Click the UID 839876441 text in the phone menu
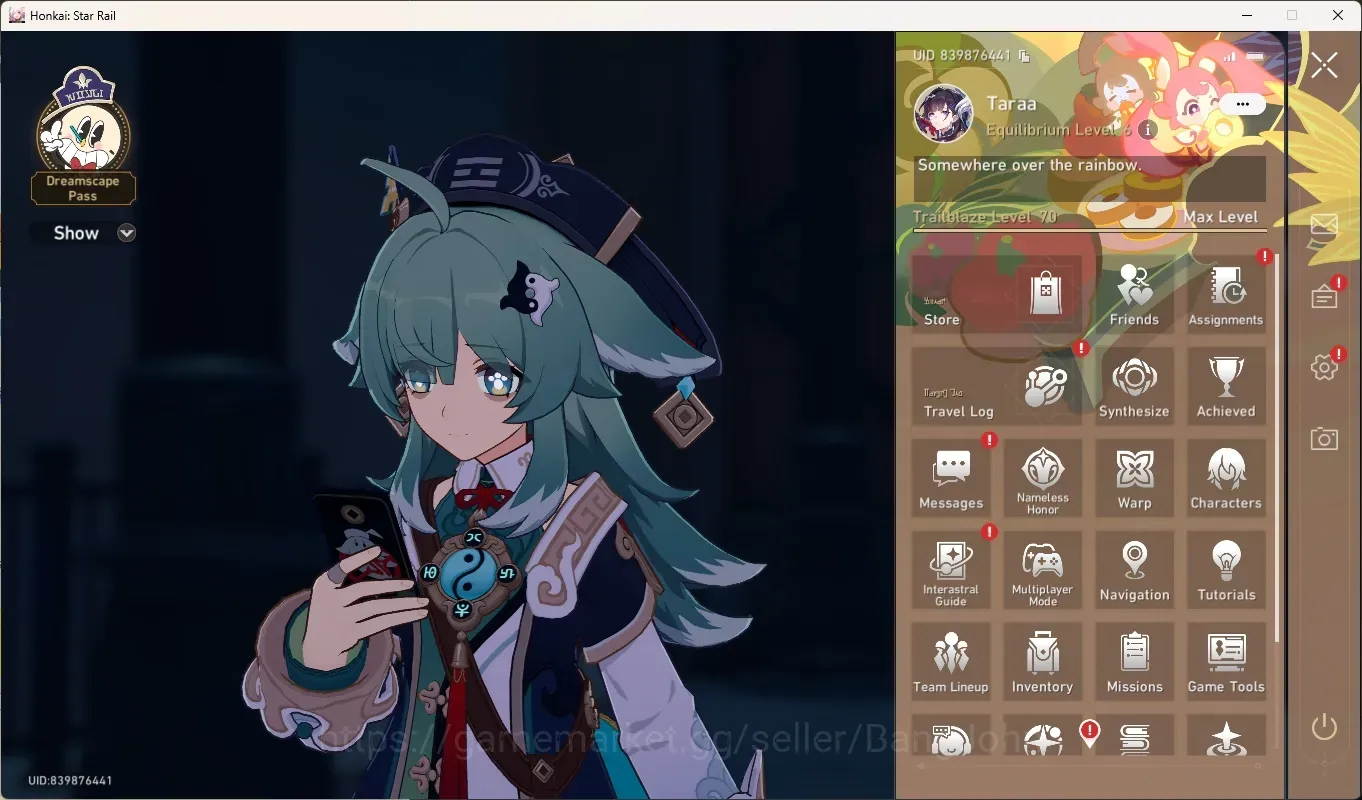The height and width of the screenshot is (800, 1362). 962,56
